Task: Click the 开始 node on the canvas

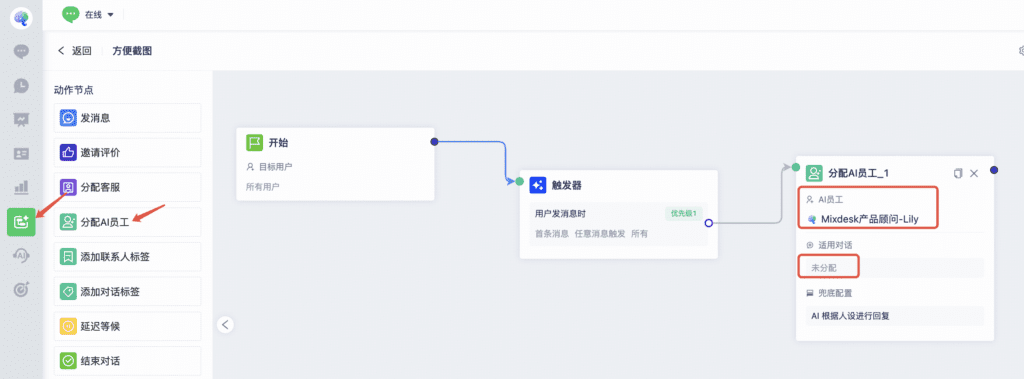Action: click(335, 164)
